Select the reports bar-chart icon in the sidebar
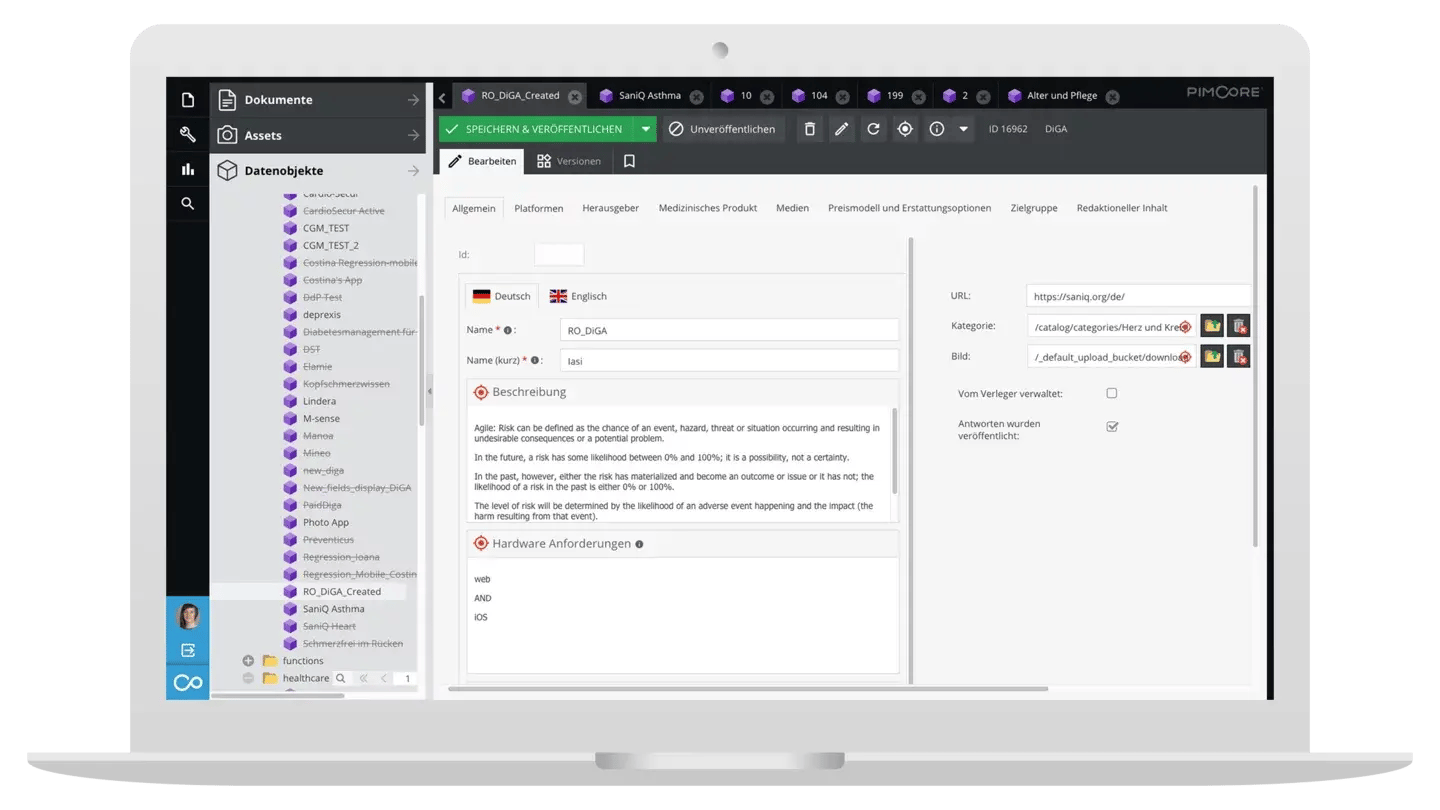The image size is (1440, 810). [x=187, y=169]
